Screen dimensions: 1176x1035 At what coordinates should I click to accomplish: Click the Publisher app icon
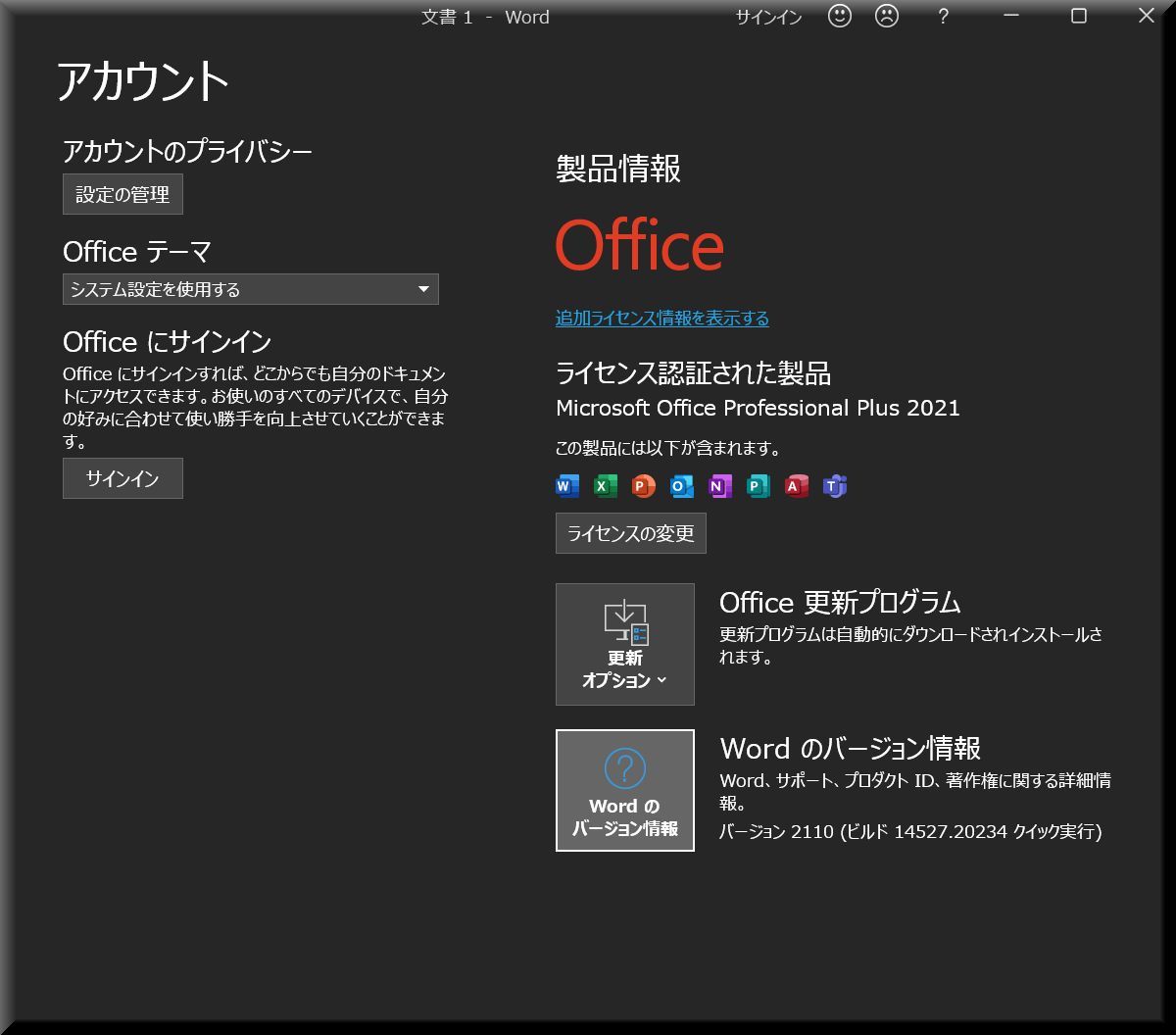[x=759, y=486]
